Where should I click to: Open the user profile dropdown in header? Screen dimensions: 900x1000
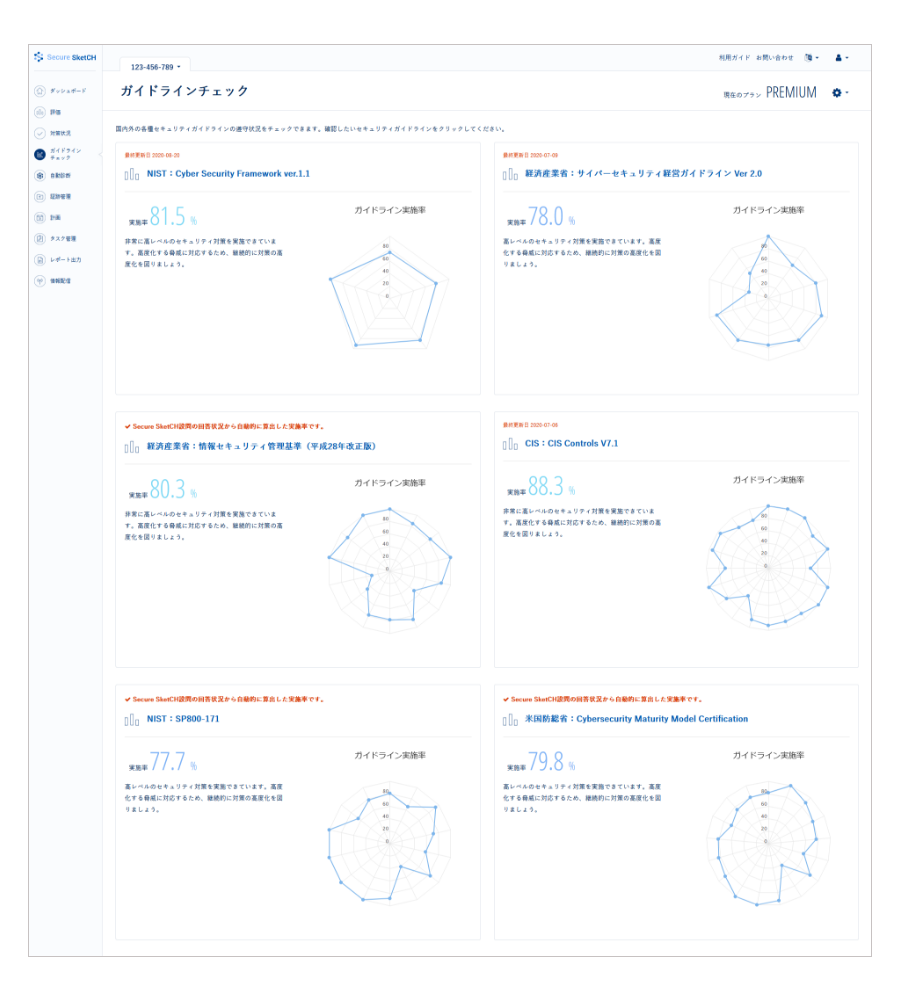click(x=842, y=57)
